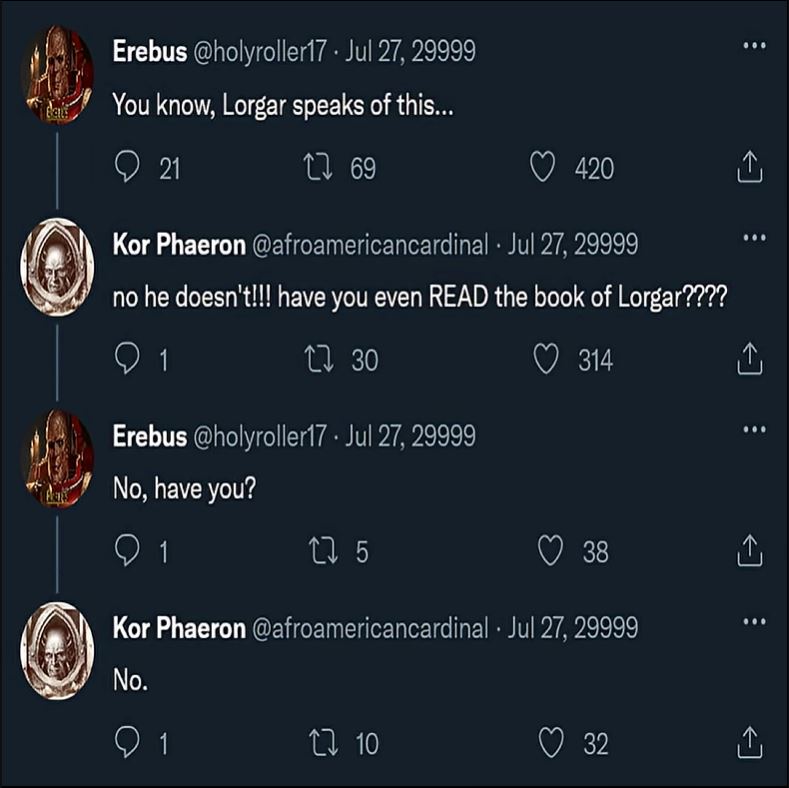
Task: Like the tweet with 420 likes
Action: point(542,168)
